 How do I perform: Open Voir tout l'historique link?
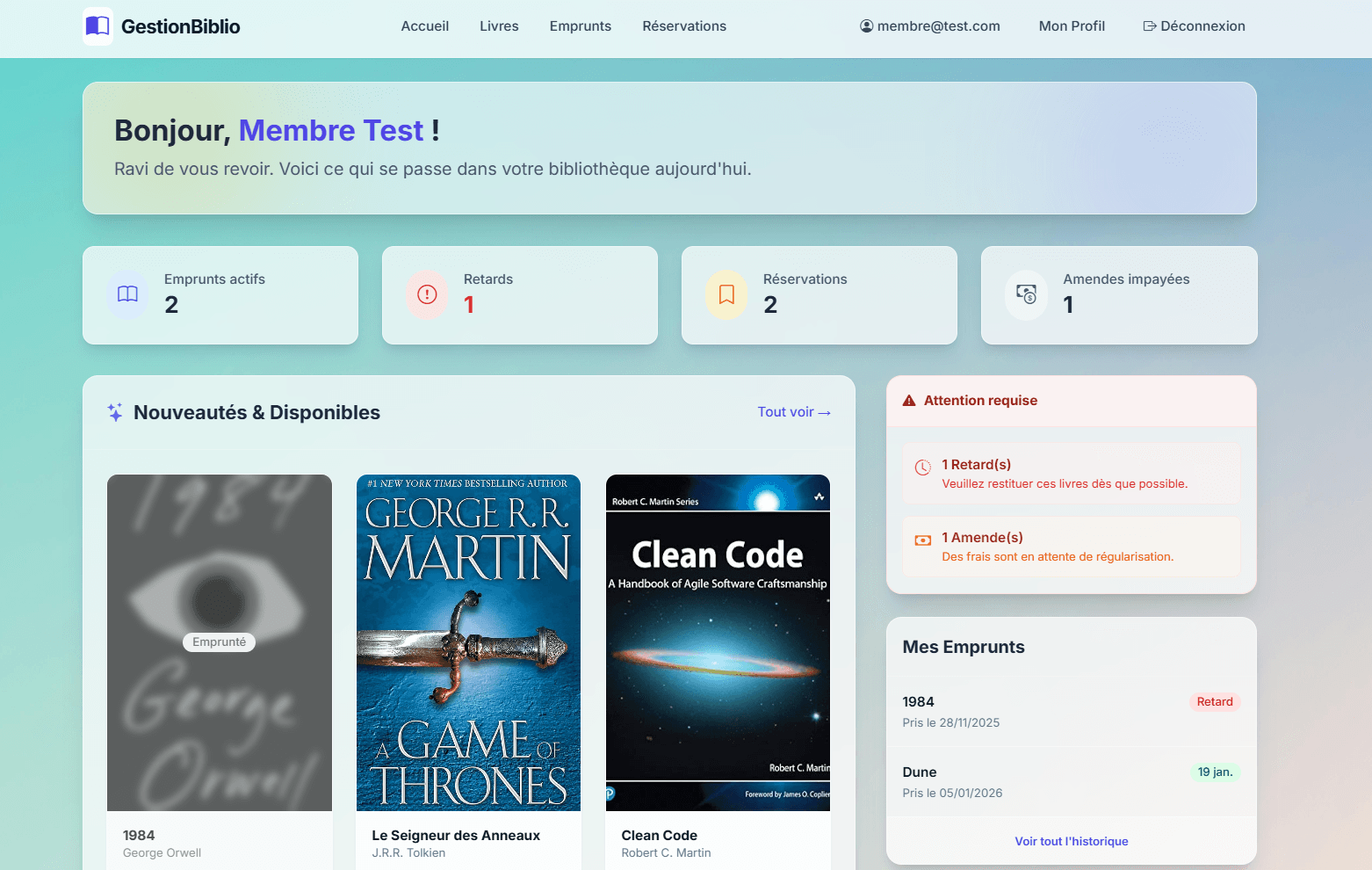pyautogui.click(x=1072, y=841)
